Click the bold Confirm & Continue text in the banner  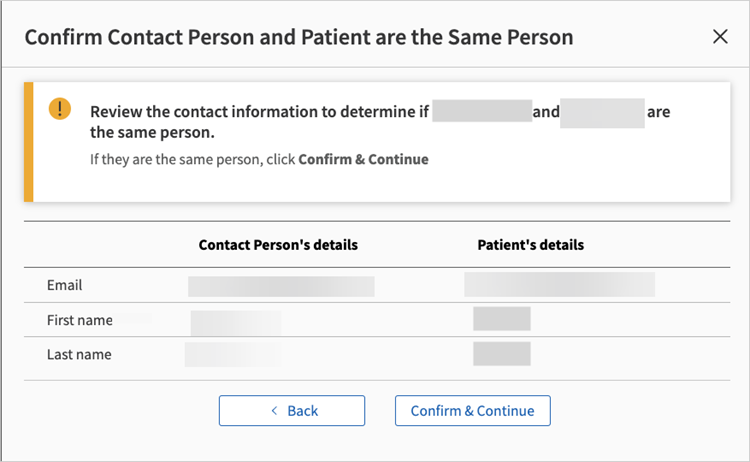point(363,159)
